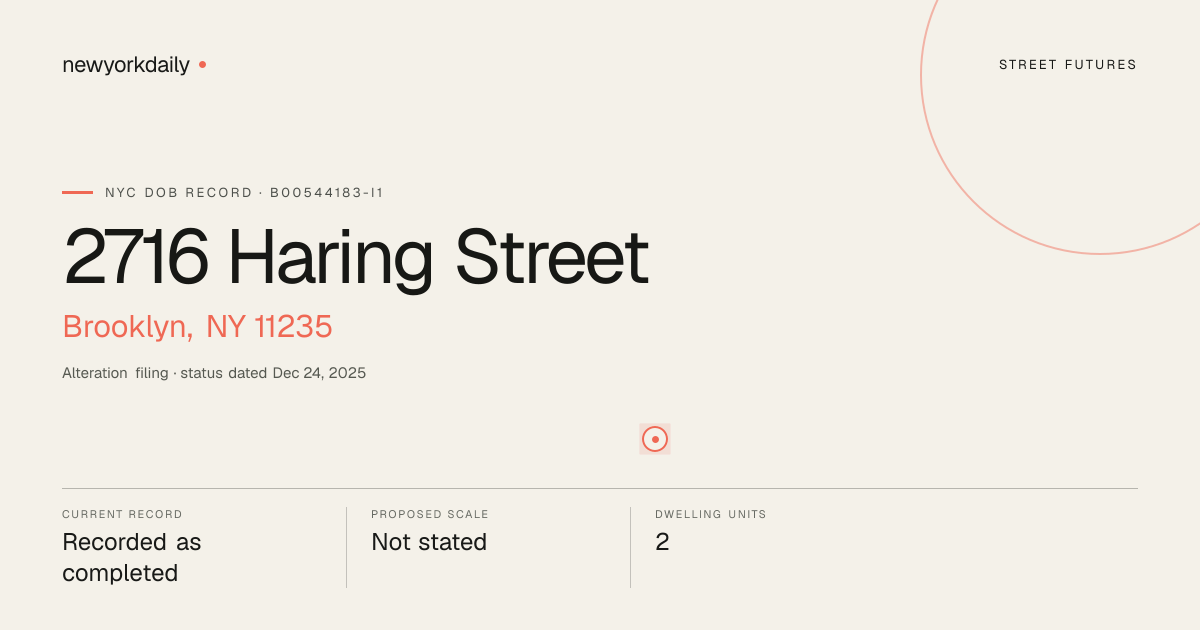Image resolution: width=1200 pixels, height=630 pixels.
Task: Click the NYC DOB Record number B00544183-I1
Action: click(x=327, y=193)
